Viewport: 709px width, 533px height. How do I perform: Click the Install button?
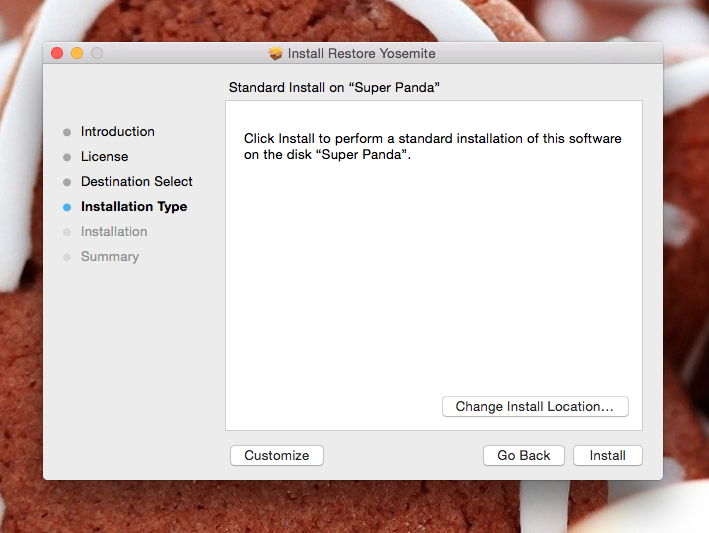607,455
